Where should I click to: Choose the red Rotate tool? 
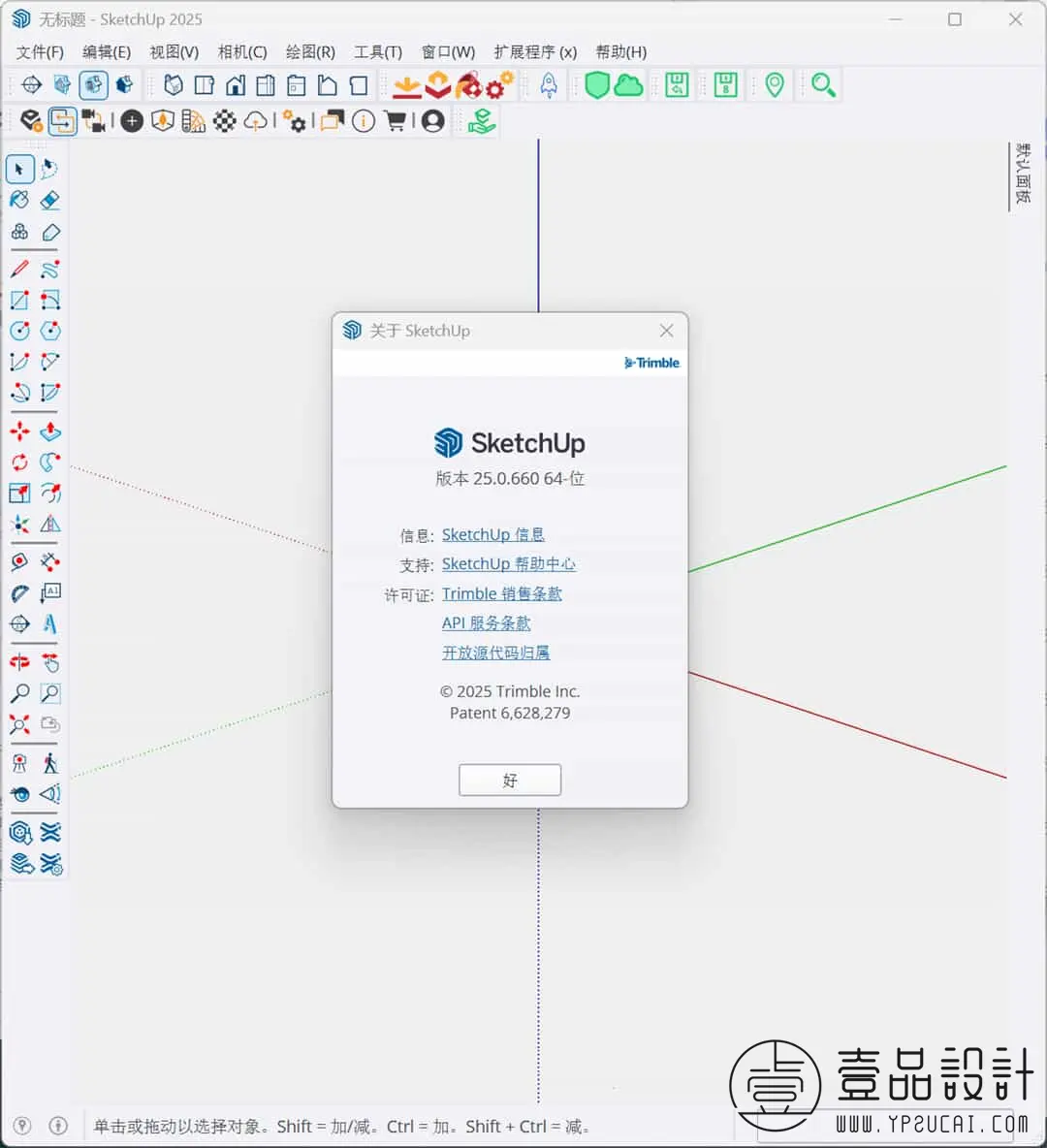[x=19, y=462]
